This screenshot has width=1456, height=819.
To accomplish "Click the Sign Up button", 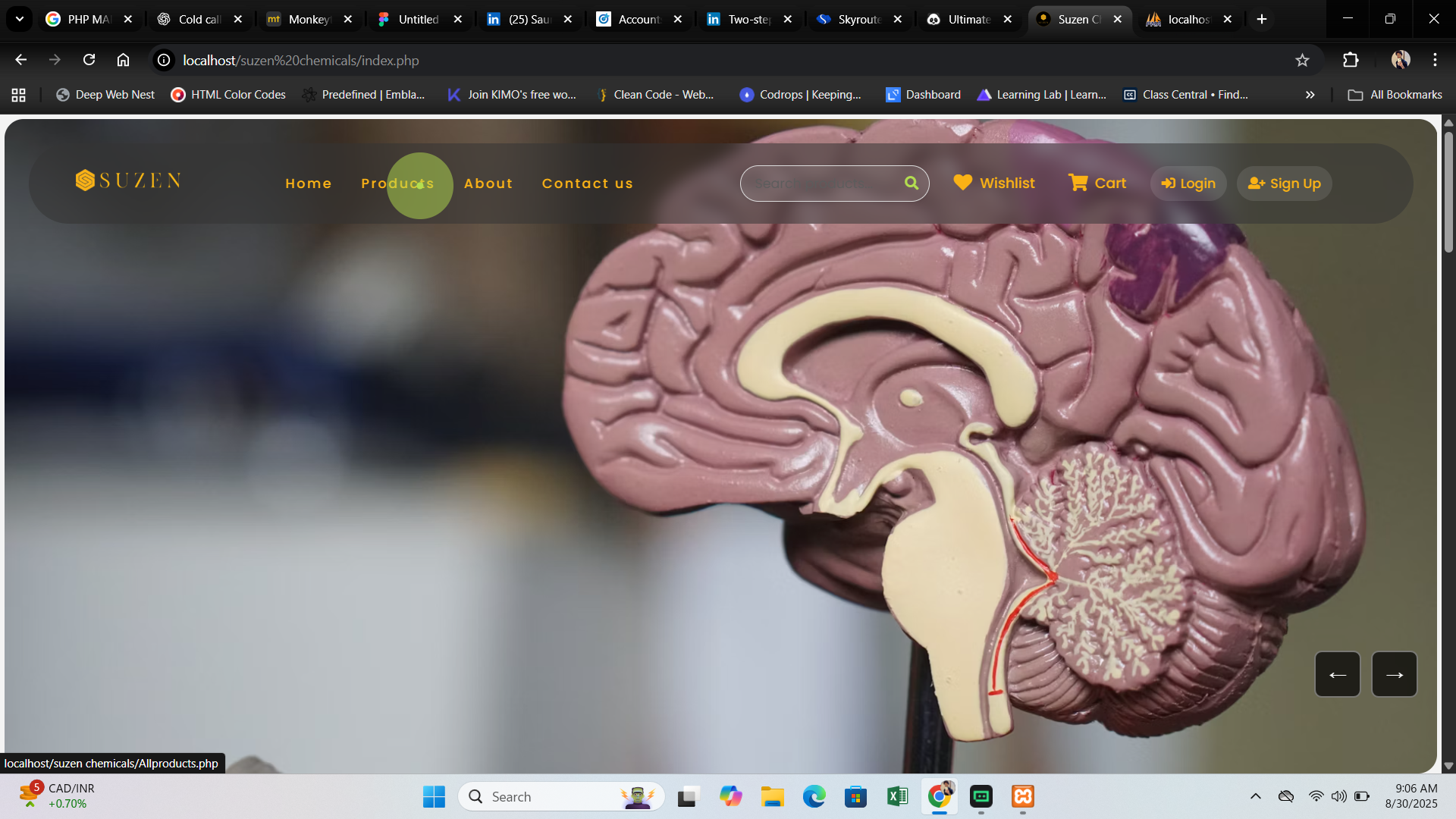I will [1284, 184].
